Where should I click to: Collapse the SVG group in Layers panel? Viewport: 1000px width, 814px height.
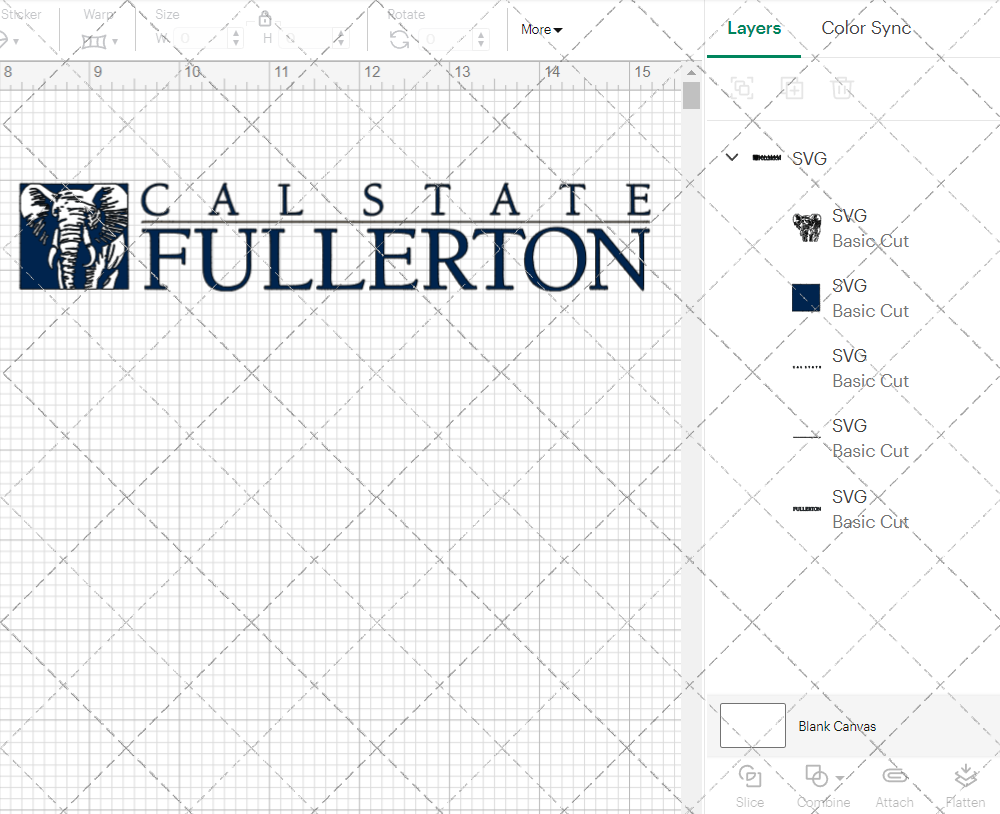point(731,157)
